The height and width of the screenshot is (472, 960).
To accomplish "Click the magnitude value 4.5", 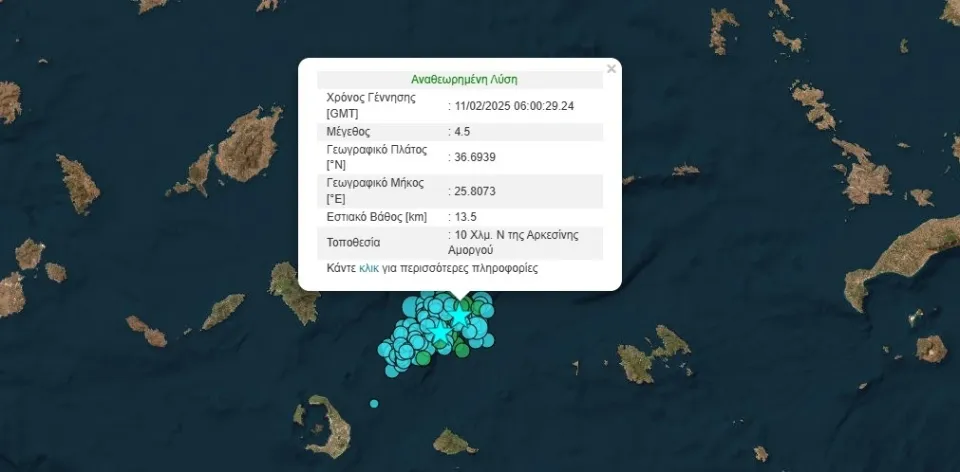I will pos(461,131).
